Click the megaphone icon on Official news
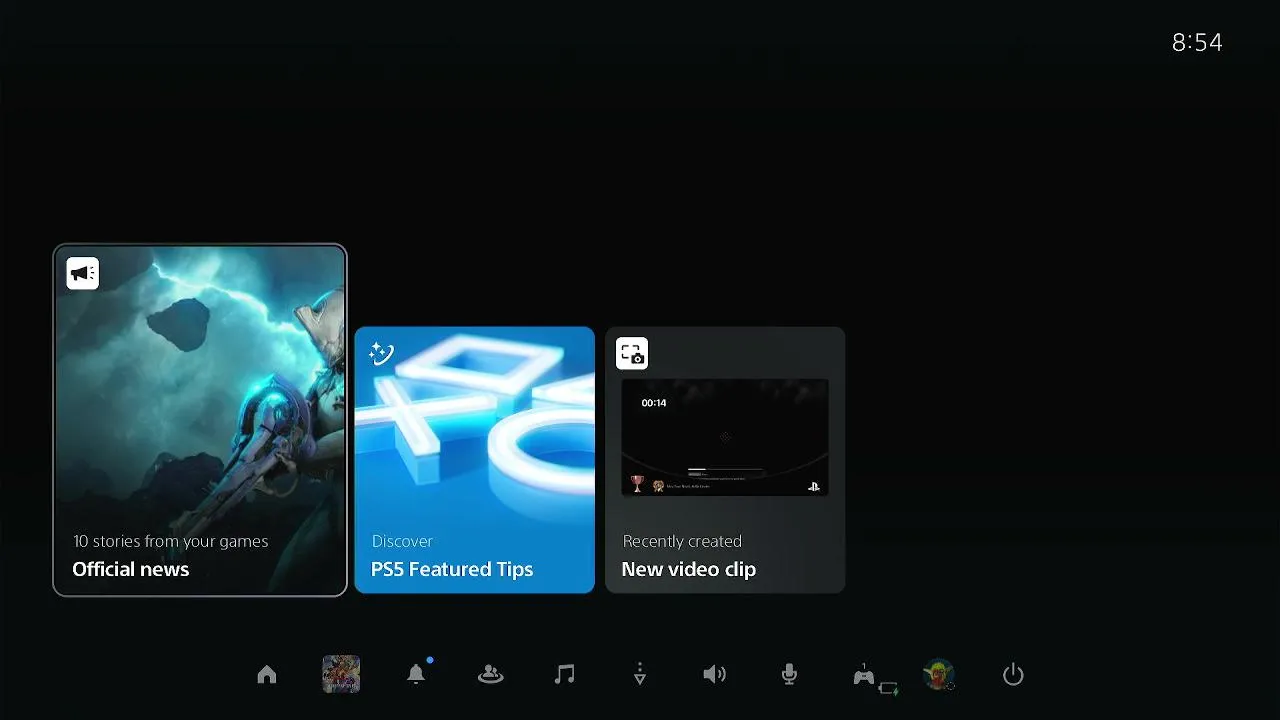Viewport: 1280px width, 720px height. 83,273
